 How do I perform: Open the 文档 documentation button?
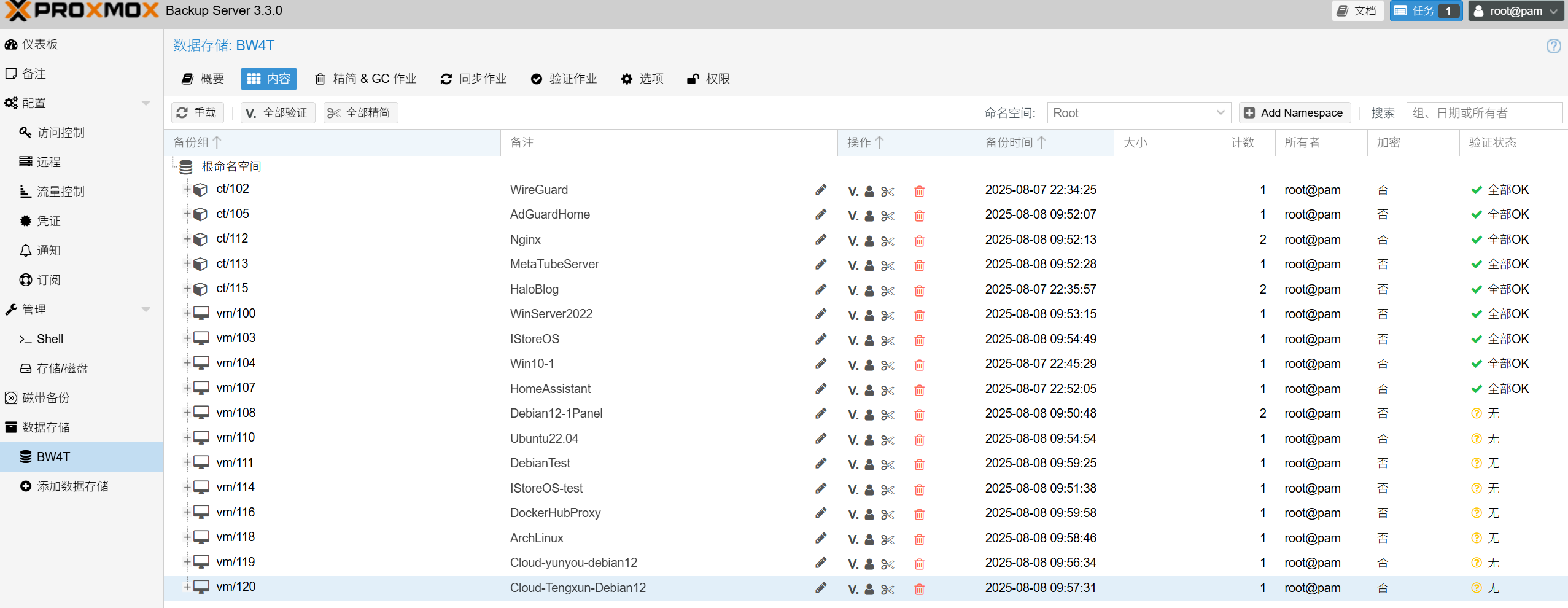[1357, 11]
